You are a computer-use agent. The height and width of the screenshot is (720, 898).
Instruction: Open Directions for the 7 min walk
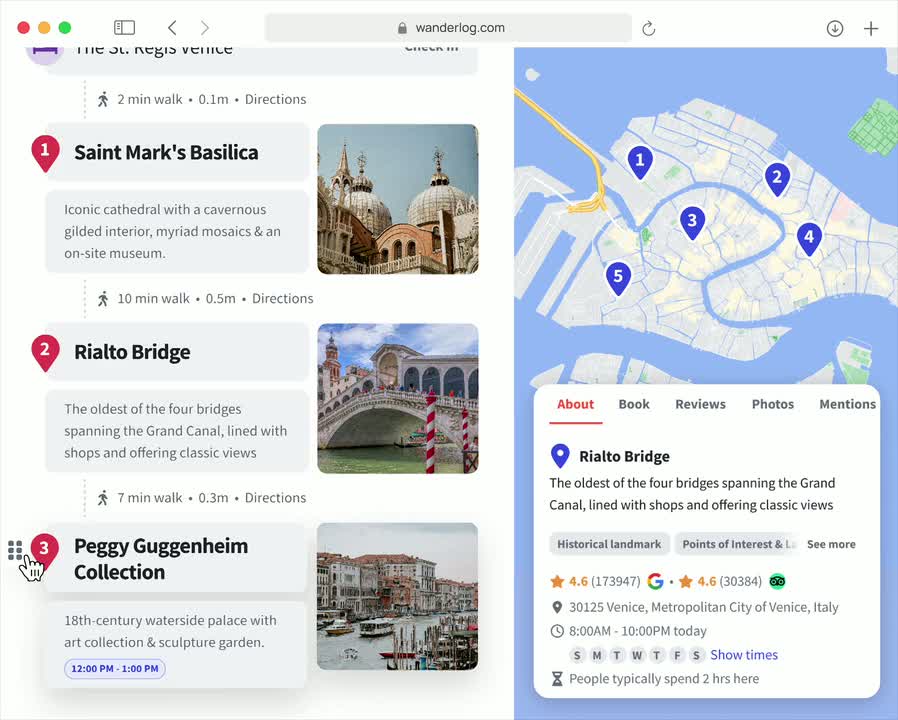(275, 498)
